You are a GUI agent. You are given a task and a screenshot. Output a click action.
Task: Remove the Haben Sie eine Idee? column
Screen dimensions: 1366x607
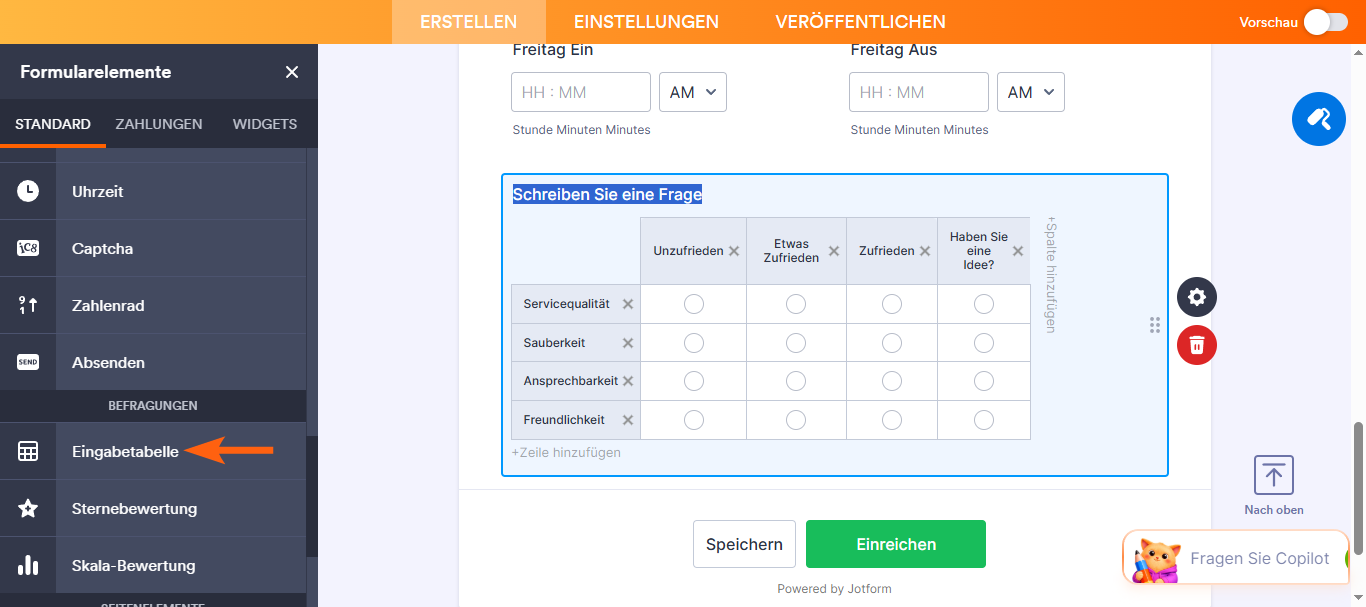pyautogui.click(x=1018, y=251)
